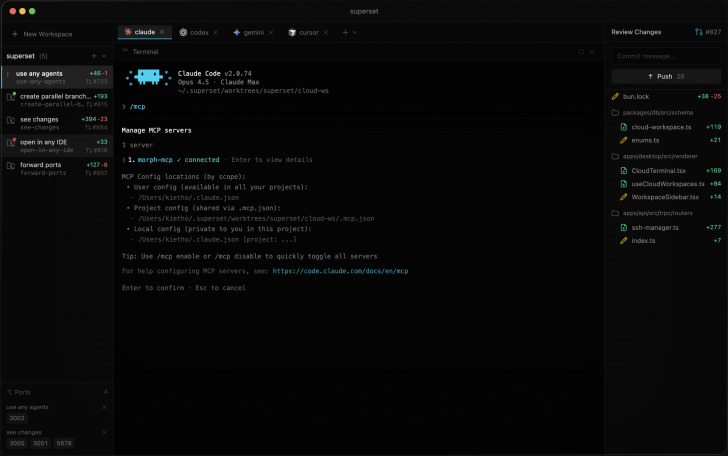Click worktree icon of 'see changes'
This screenshot has width=728, height=456.
11,120
